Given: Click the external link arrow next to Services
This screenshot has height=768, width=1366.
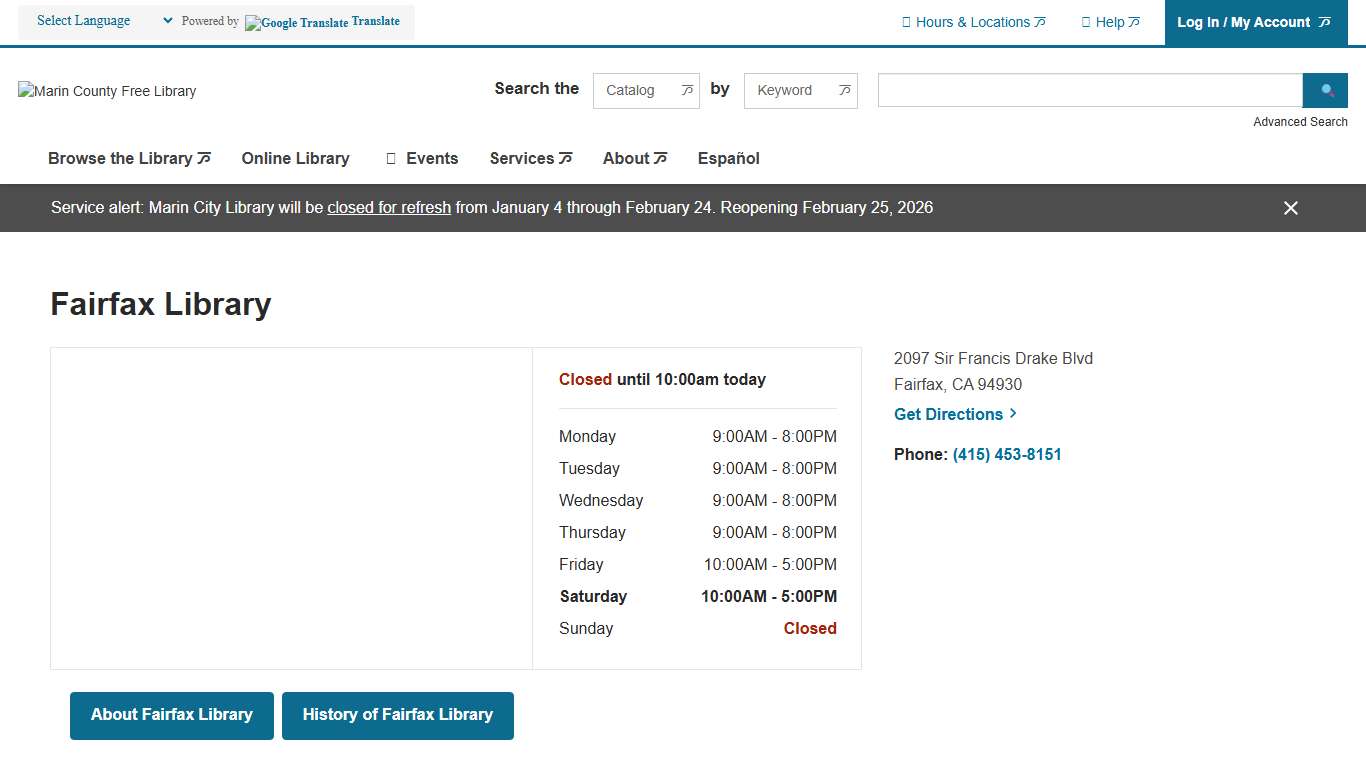Looking at the screenshot, I should click(x=567, y=157).
